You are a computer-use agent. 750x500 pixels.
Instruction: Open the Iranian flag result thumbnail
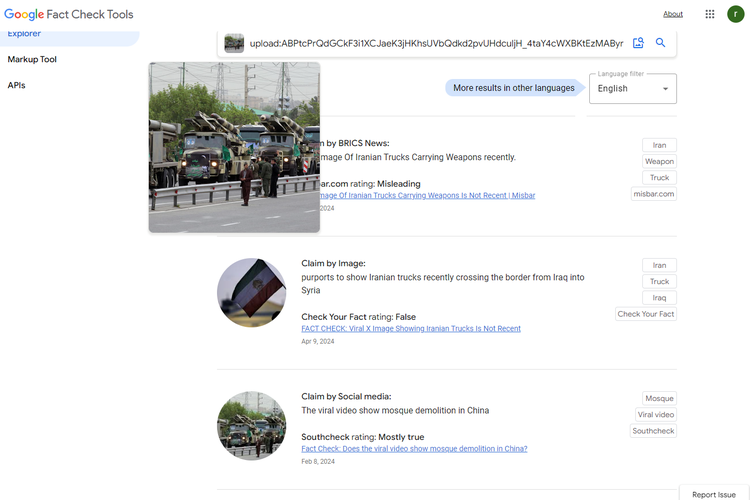click(251, 292)
